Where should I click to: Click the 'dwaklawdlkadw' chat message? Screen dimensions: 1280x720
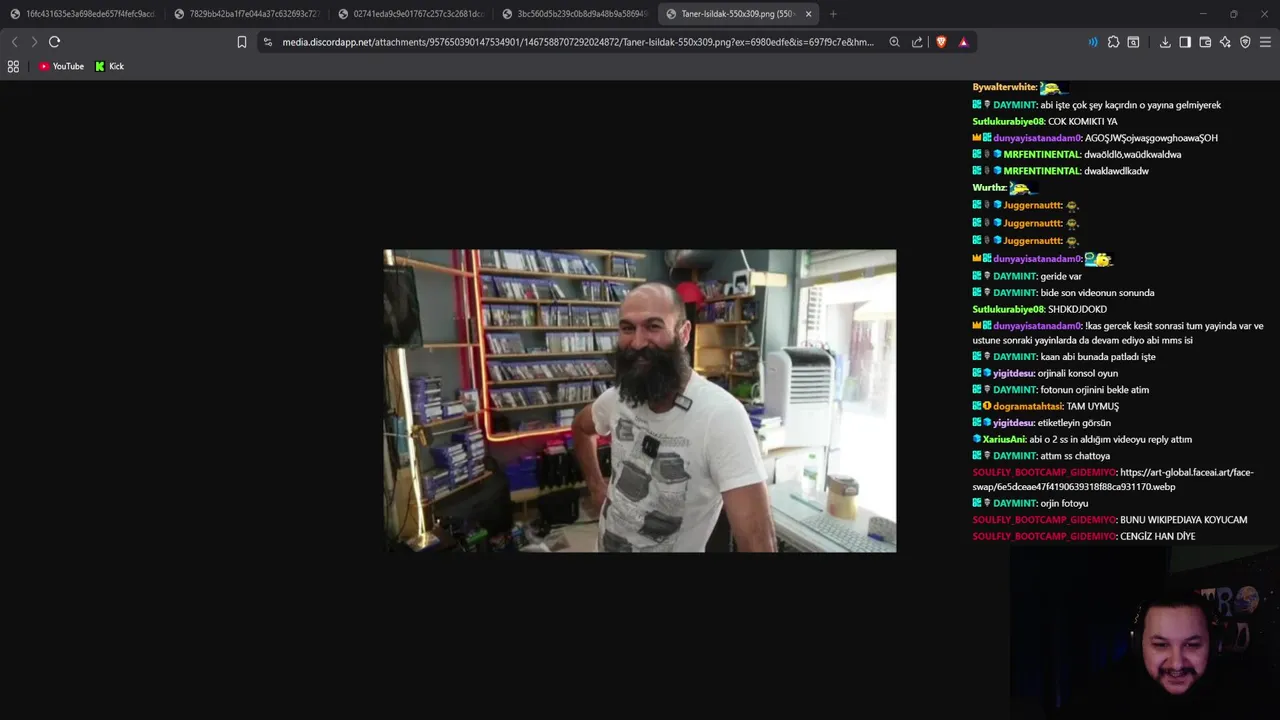[x=1116, y=171]
